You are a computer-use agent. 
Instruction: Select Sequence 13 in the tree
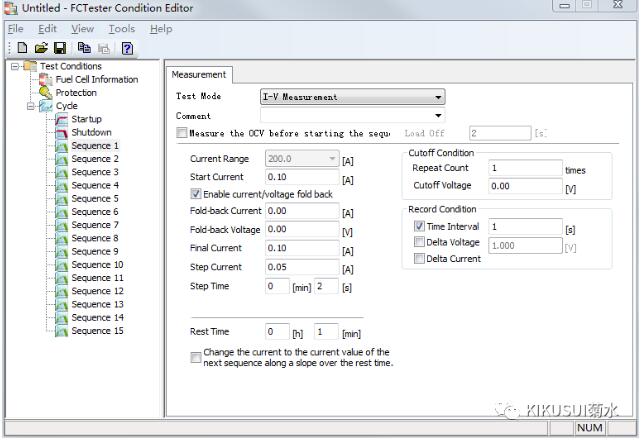coord(97,305)
